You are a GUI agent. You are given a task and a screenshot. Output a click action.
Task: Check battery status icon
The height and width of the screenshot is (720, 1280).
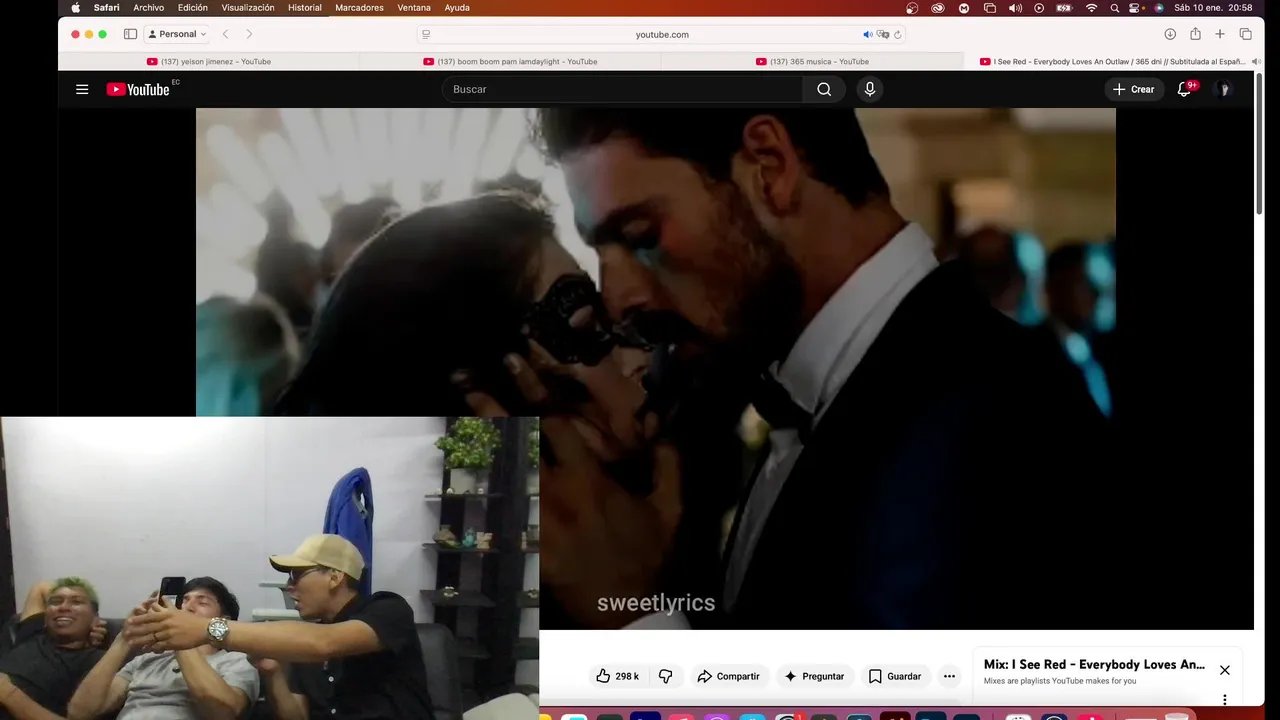click(1065, 7)
